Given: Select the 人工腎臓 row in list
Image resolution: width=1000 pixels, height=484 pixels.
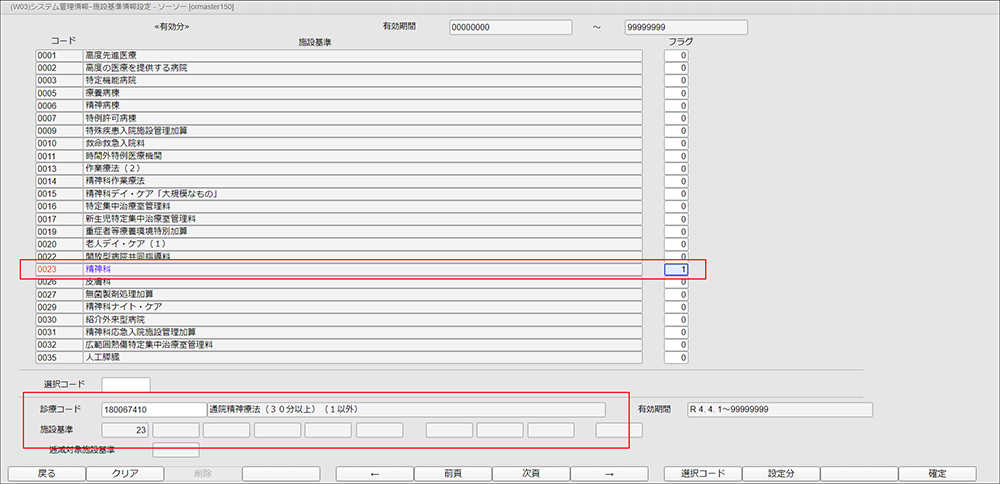Looking at the screenshot, I should 362,357.
